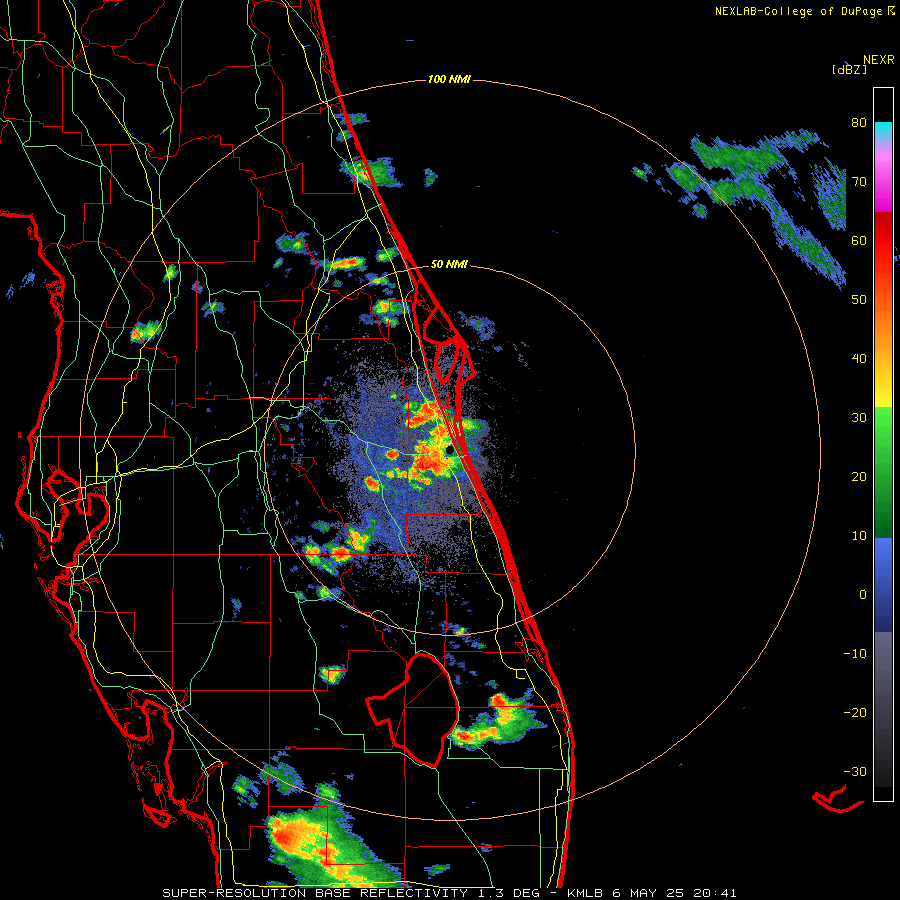This screenshot has width=900, height=900.
Task: Click the 100 NMI range ring label
Action: pos(449,79)
